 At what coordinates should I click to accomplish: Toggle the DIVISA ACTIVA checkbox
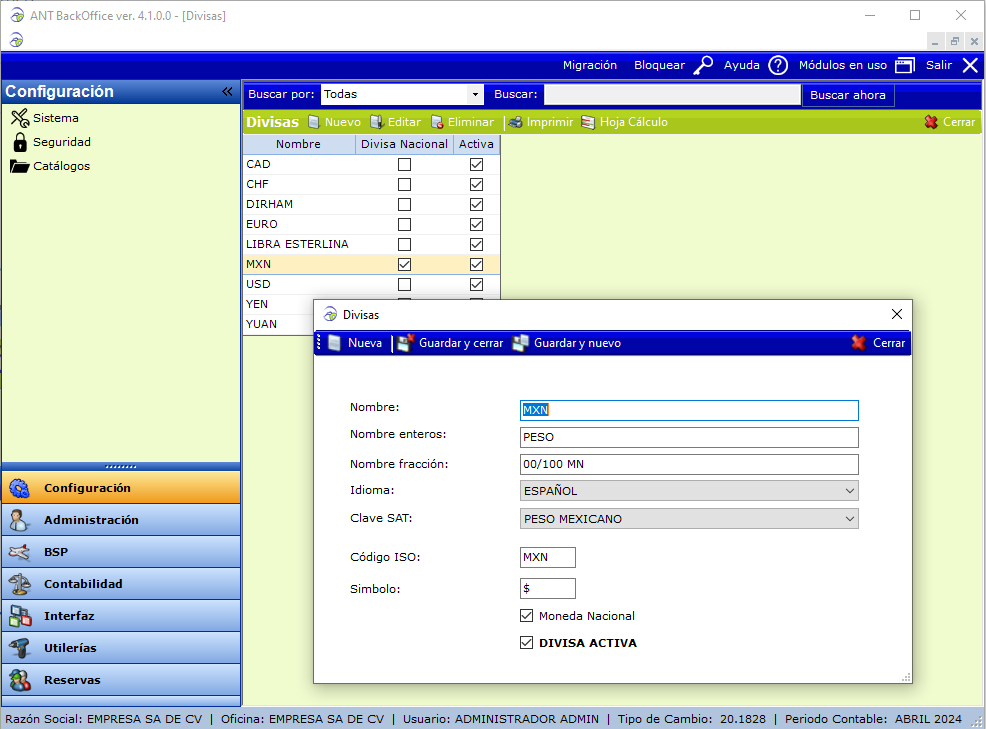(527, 643)
